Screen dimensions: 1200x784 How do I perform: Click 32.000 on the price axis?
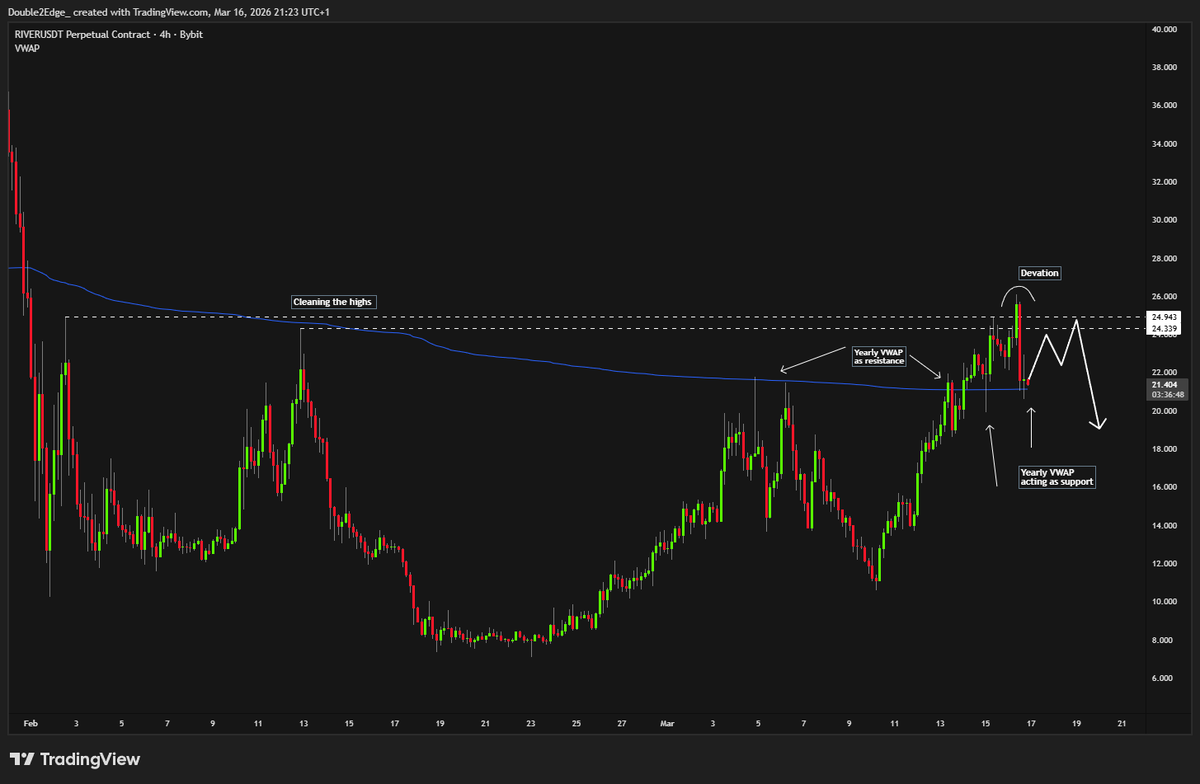pos(1163,182)
